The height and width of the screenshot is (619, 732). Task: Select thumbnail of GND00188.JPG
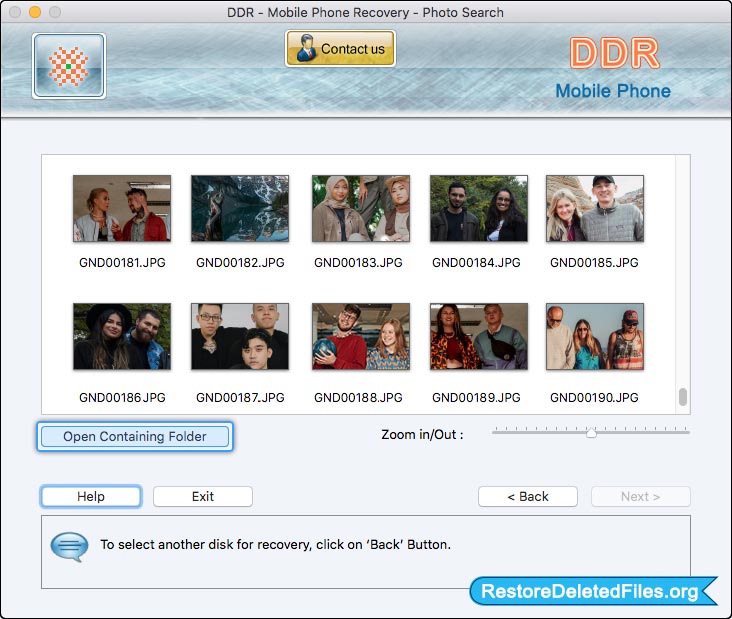pos(361,336)
